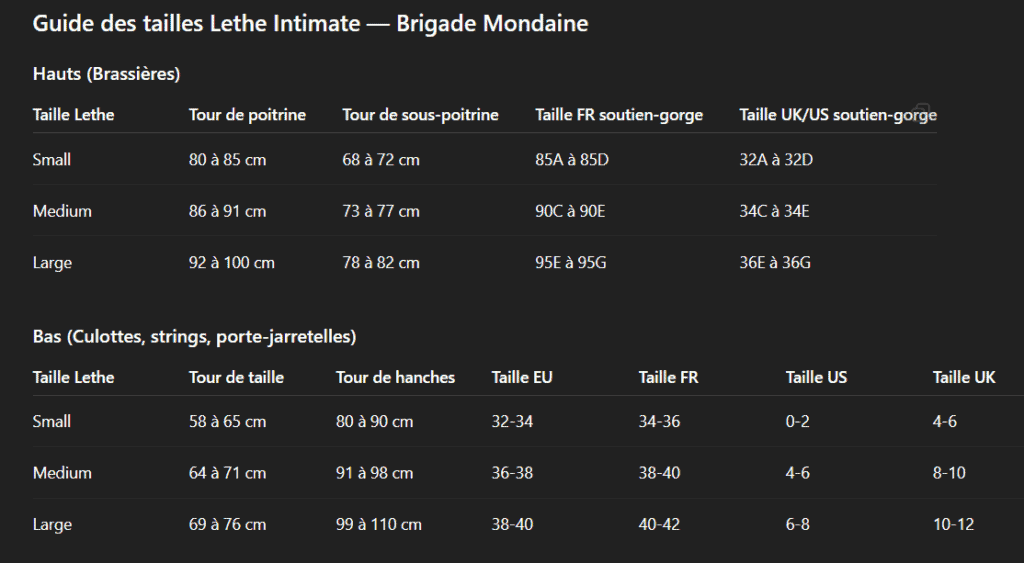Select the 'Bas (Culottes, strings, porte-jarretelles)' heading

[194, 337]
